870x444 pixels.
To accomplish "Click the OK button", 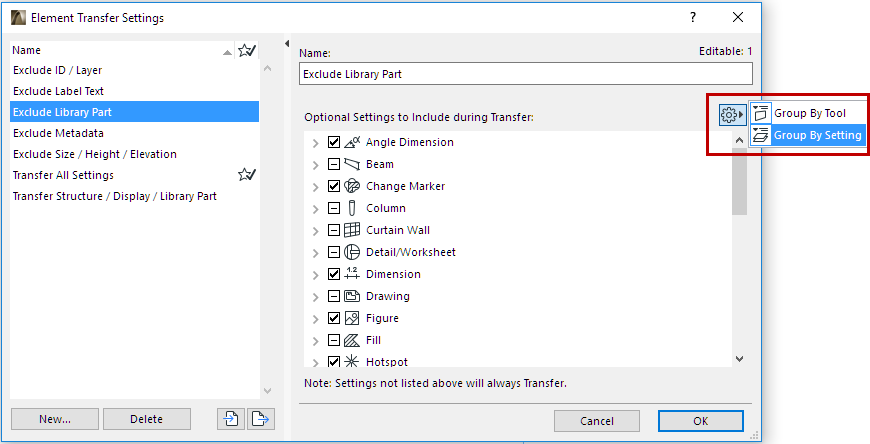I will pyautogui.click(x=701, y=421).
